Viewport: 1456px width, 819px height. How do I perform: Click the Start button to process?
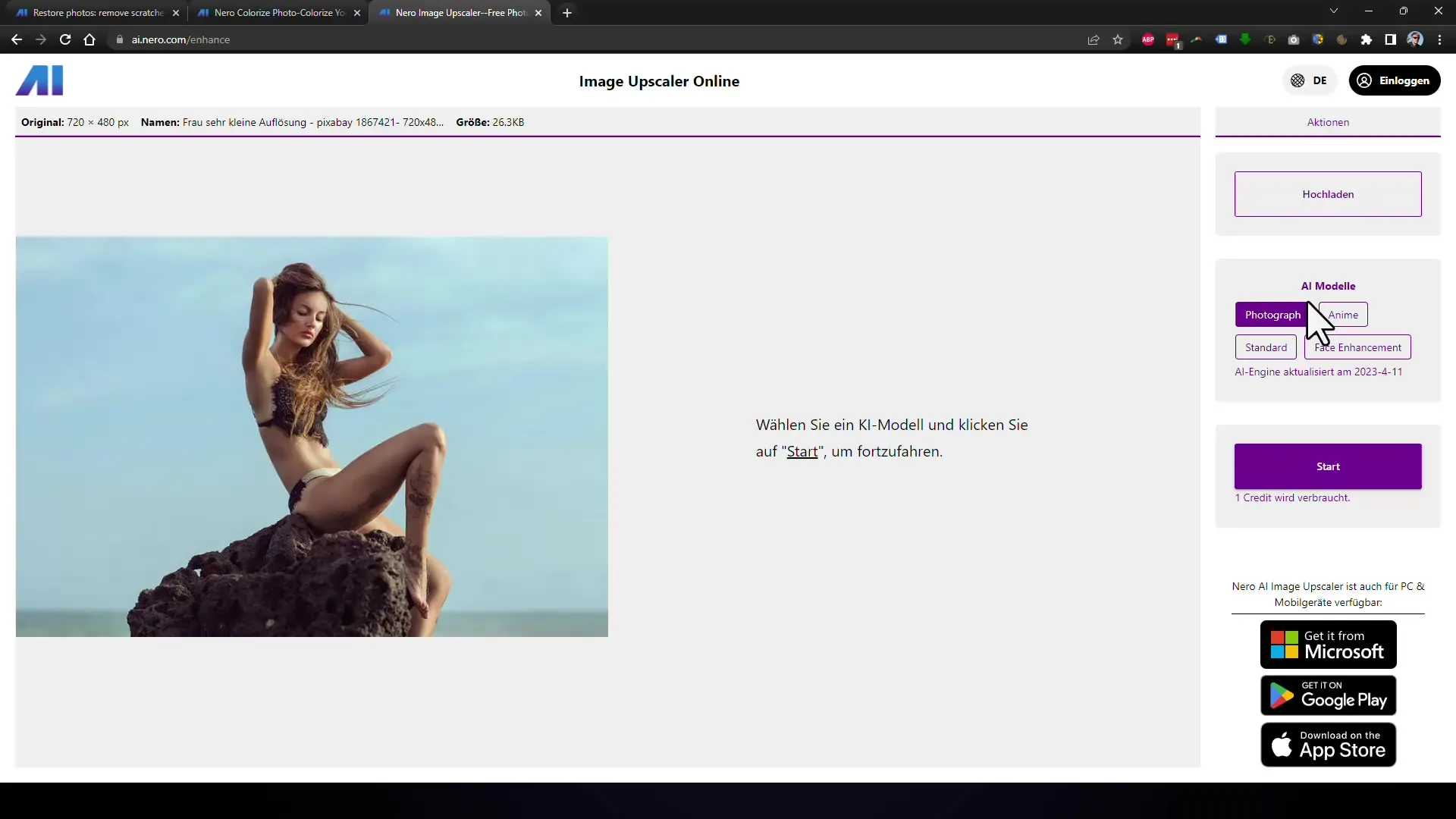(x=1328, y=466)
